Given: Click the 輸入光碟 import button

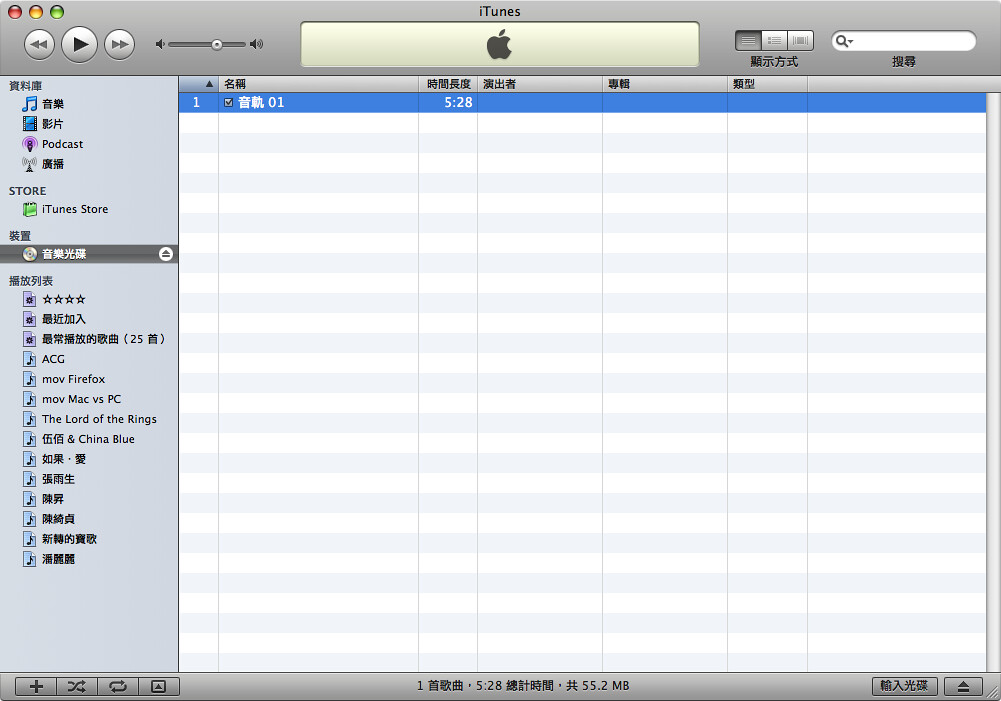Looking at the screenshot, I should coord(904,686).
